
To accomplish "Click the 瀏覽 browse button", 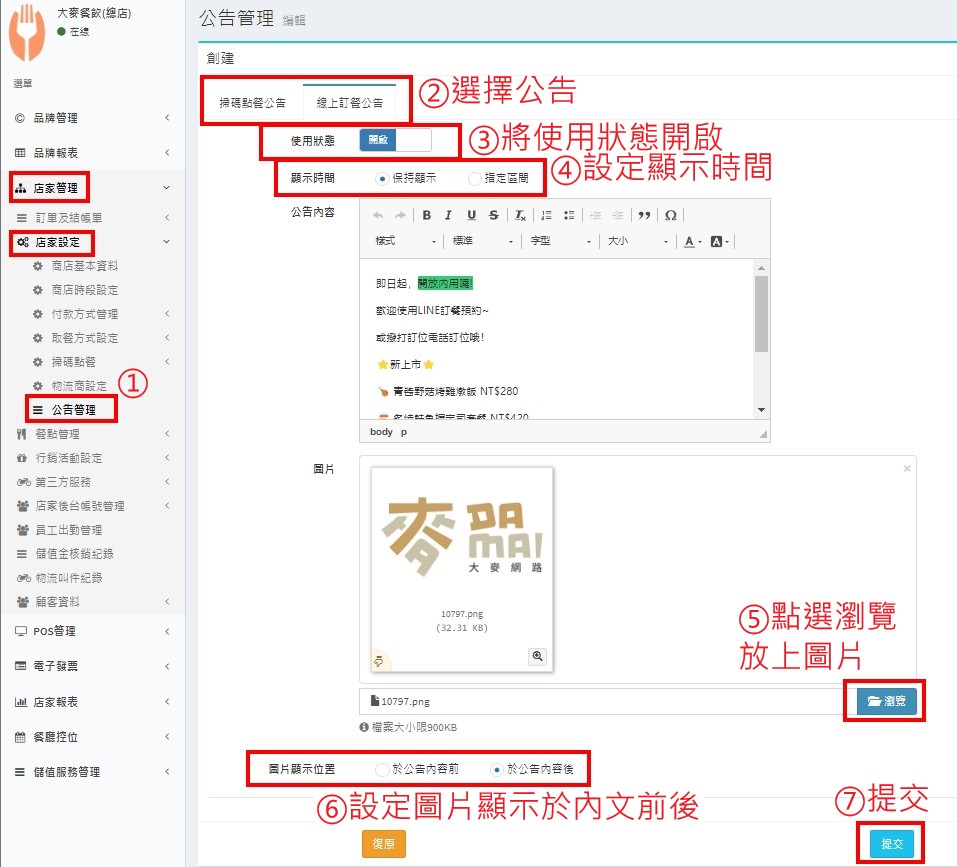I will click(x=886, y=702).
